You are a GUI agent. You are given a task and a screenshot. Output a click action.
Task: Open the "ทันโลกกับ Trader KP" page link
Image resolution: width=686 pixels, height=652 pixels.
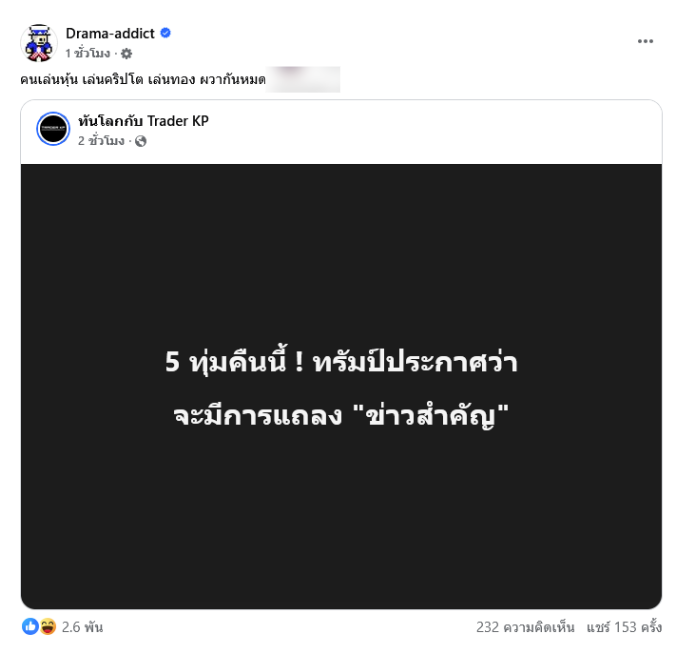tap(144, 121)
